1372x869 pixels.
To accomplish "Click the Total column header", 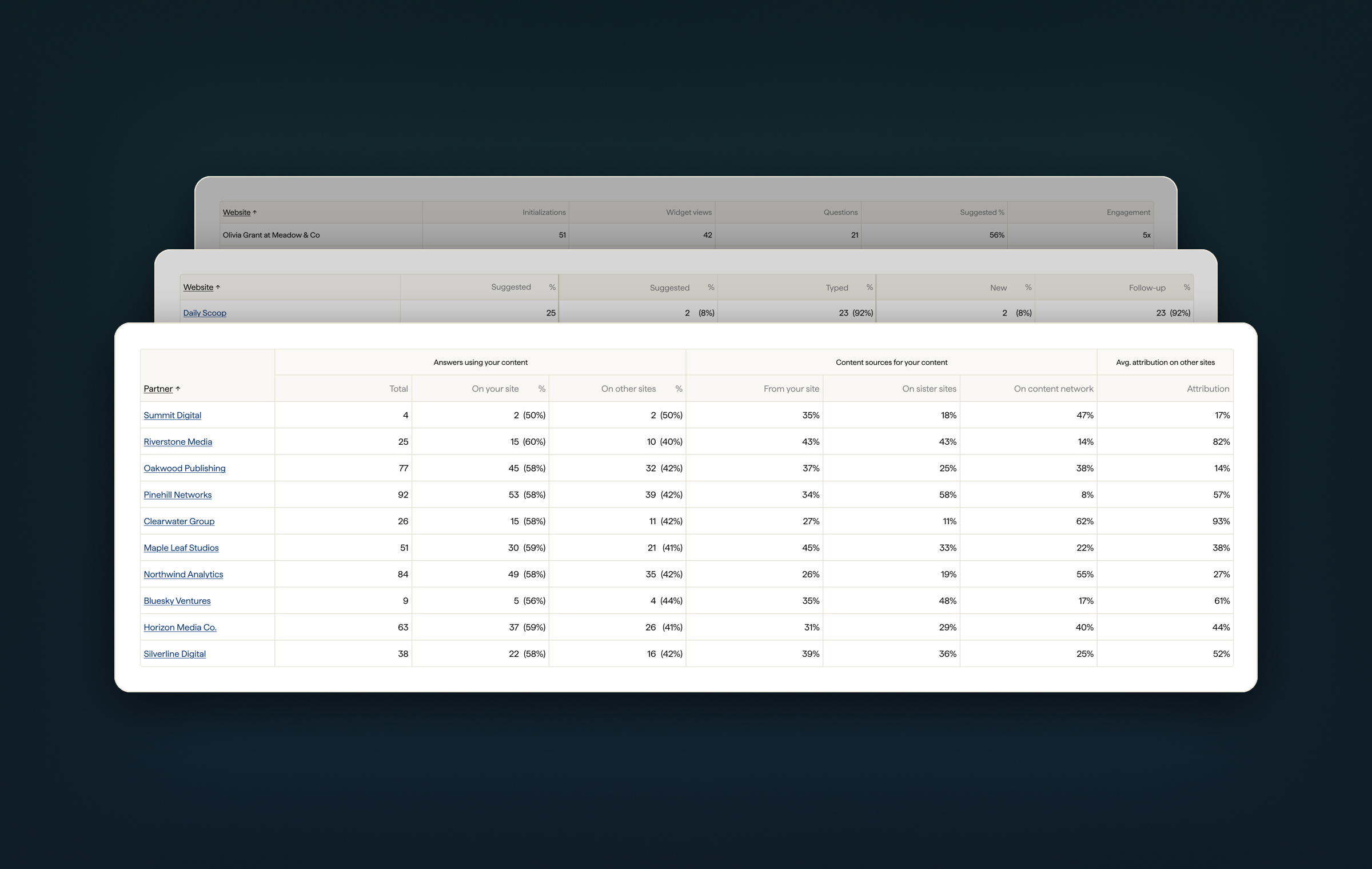I will (398, 389).
